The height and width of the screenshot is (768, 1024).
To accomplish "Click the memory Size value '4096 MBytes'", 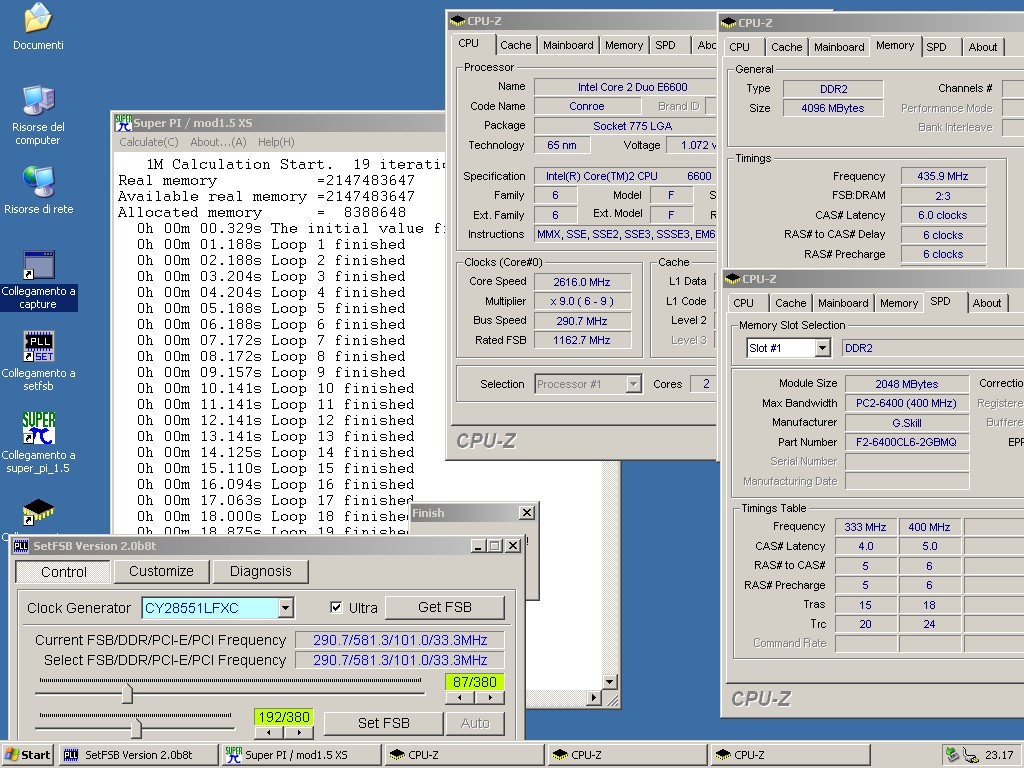I will pos(833,108).
